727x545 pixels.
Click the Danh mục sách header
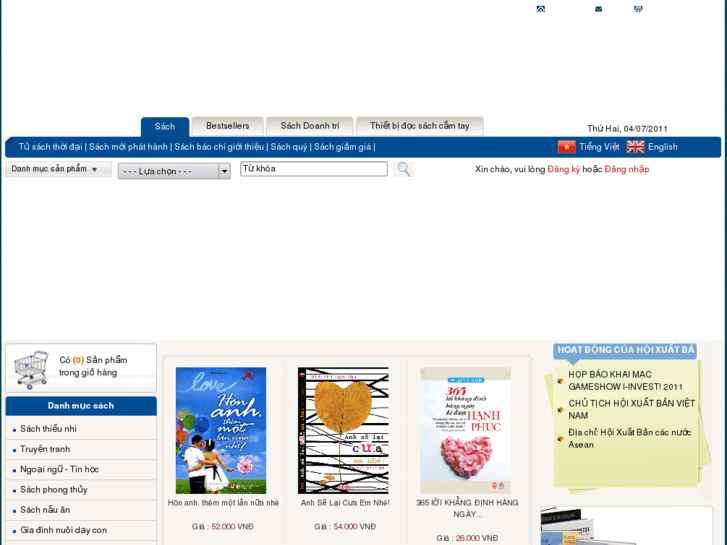81,406
